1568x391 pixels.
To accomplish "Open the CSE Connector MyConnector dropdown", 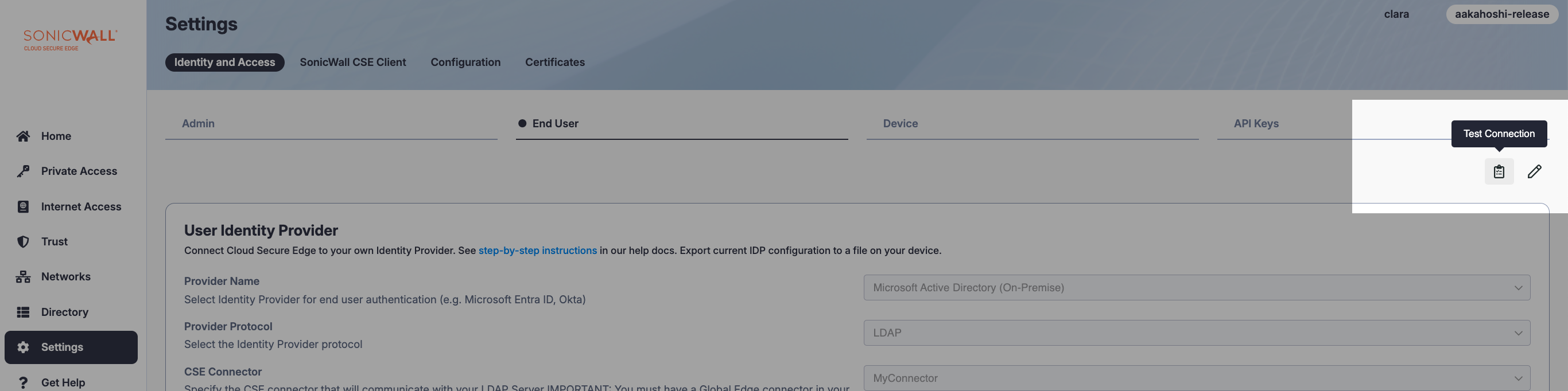I will click(1196, 378).
